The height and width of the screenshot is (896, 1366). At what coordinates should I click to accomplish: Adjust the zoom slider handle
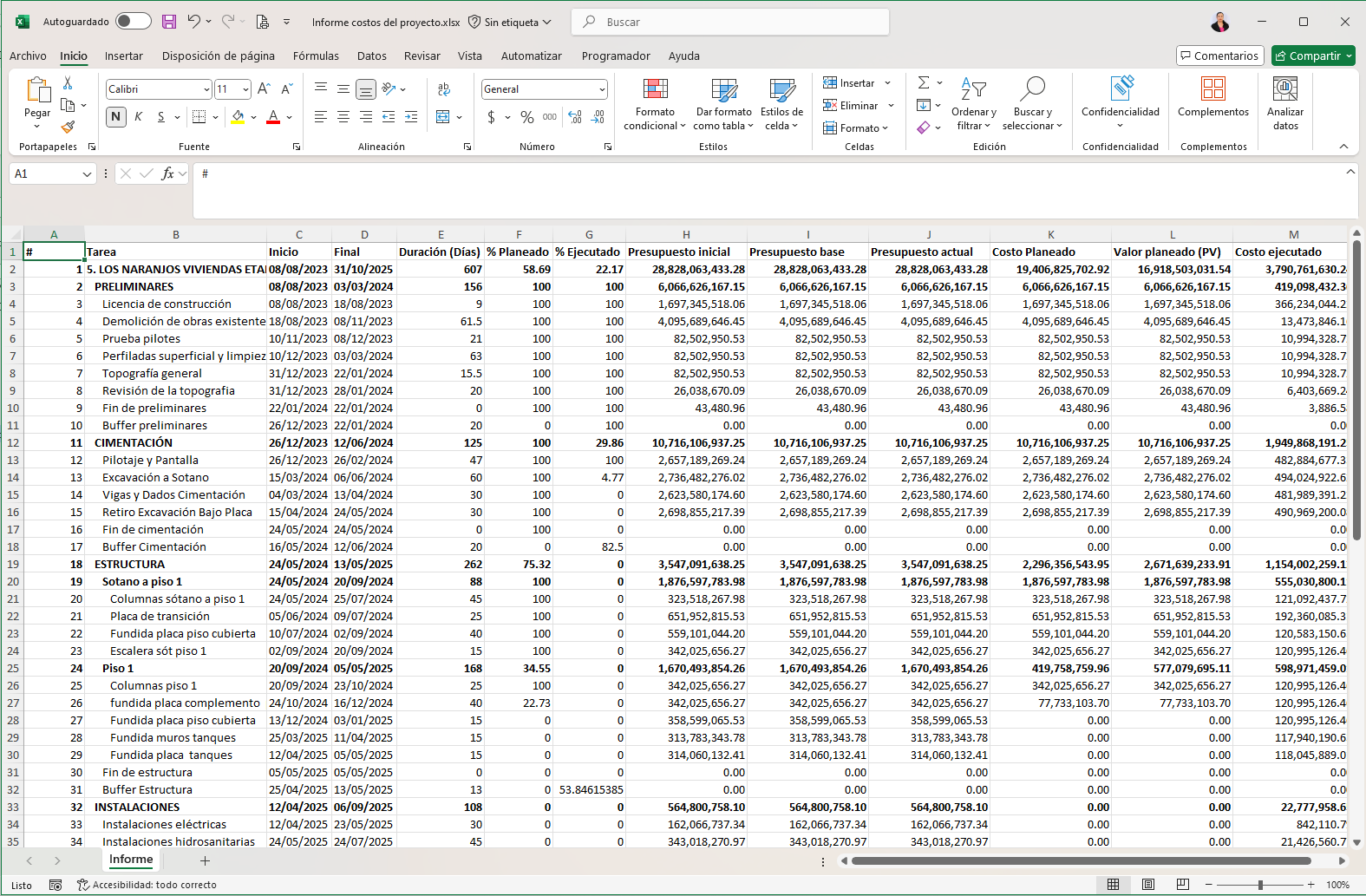point(1260,885)
